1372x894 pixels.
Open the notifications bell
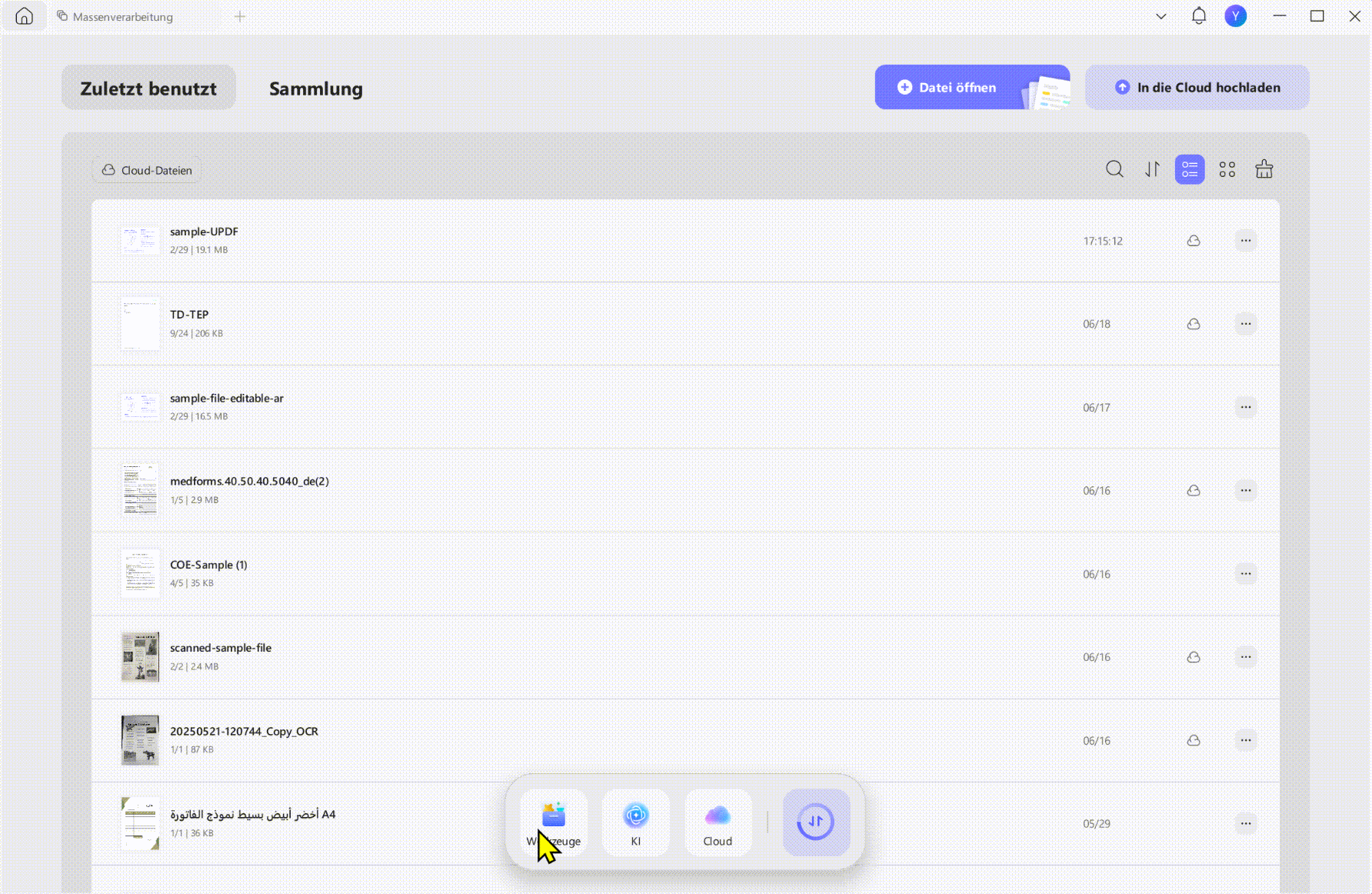click(x=1198, y=16)
